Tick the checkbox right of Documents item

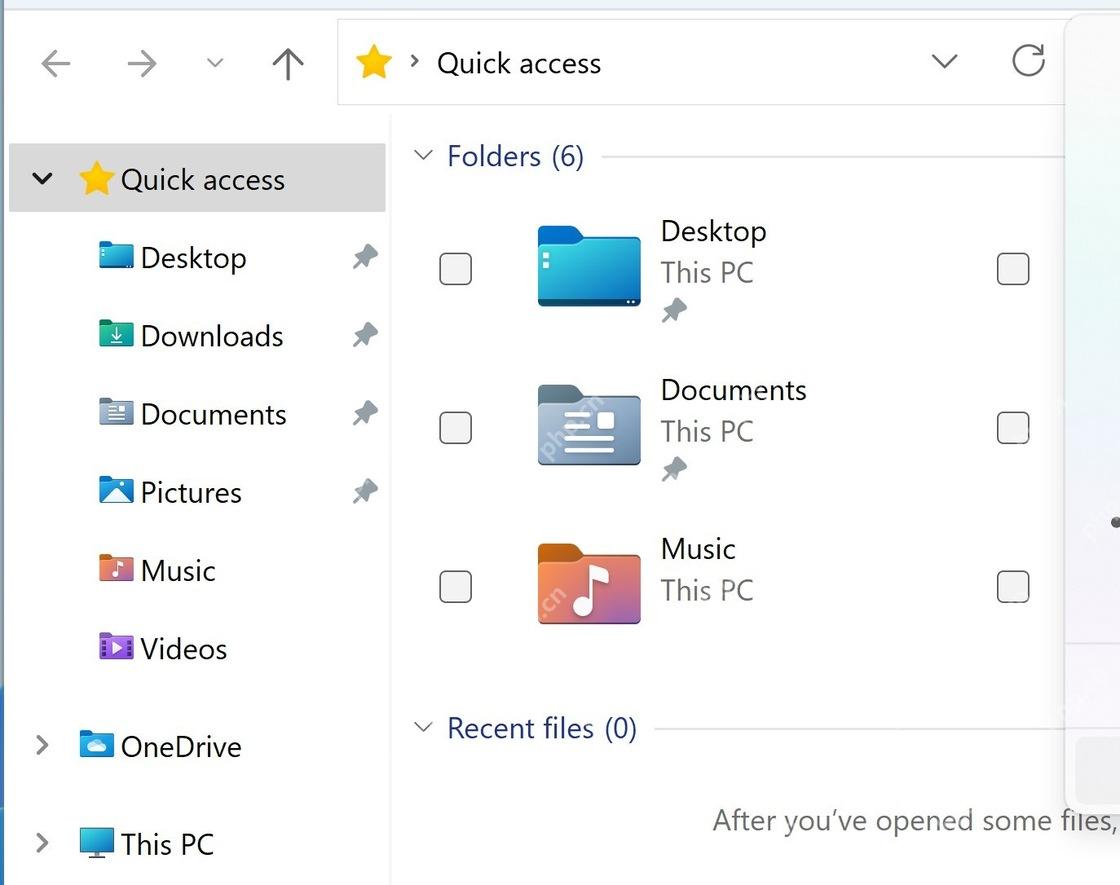point(1013,428)
